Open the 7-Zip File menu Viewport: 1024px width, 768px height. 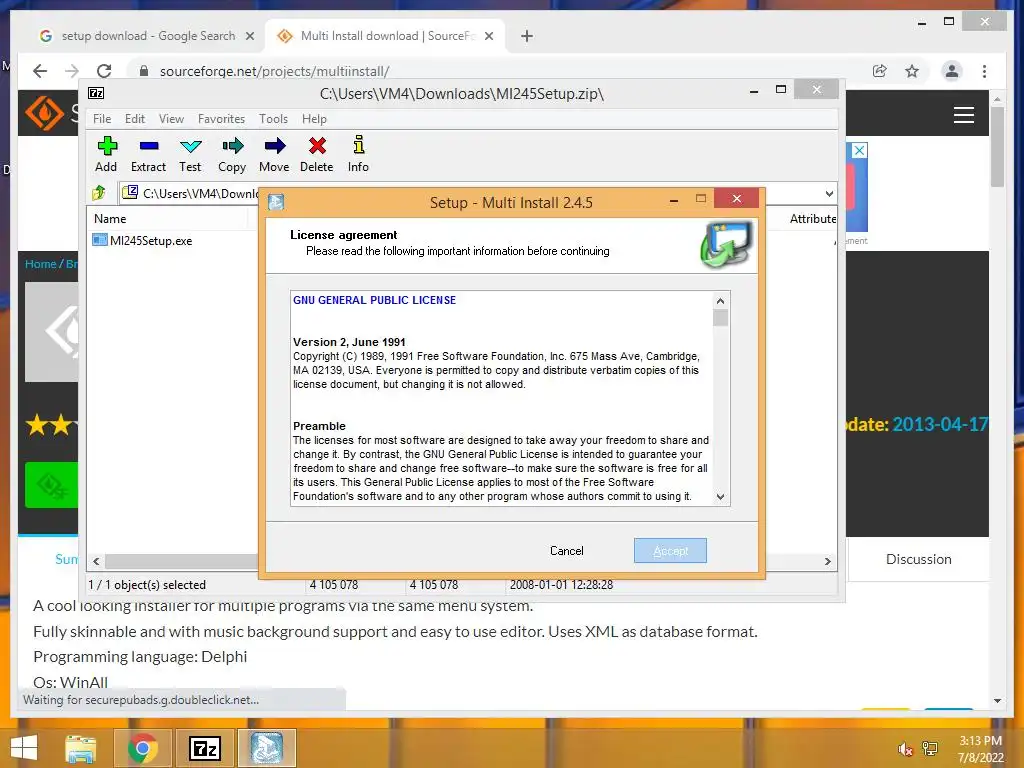click(102, 119)
